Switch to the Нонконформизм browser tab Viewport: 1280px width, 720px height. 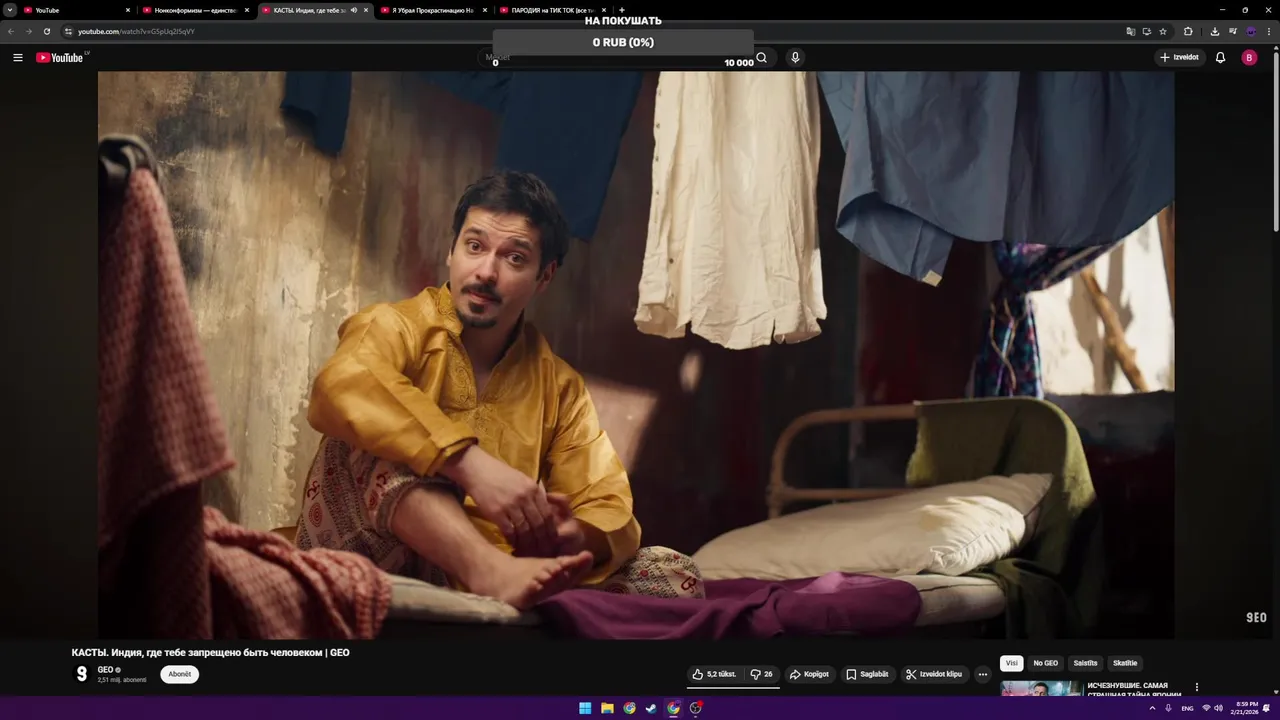195,10
